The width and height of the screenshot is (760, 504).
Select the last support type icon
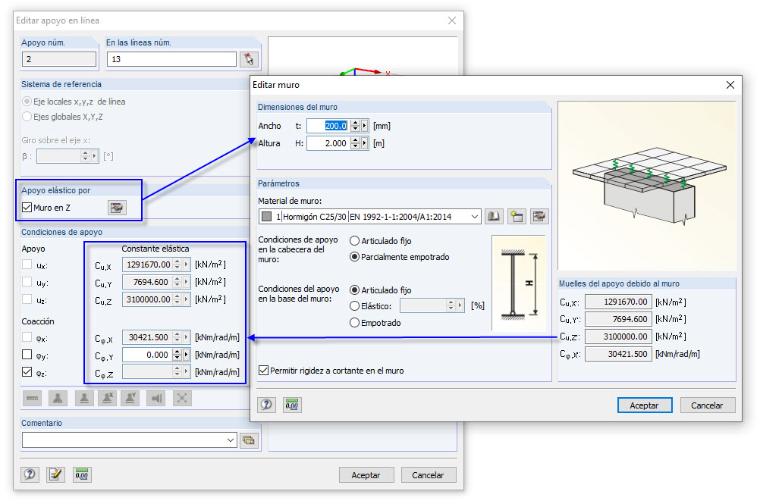tap(182, 398)
